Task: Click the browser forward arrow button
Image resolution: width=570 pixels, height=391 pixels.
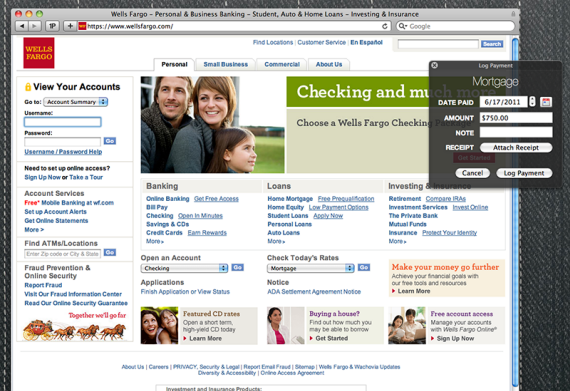Action: (35, 26)
